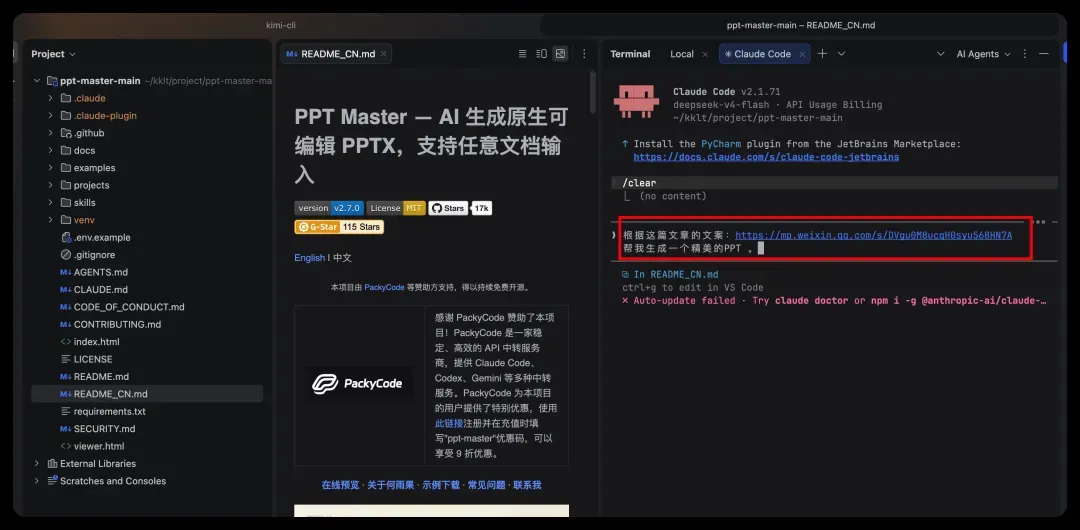Click the Terminal panel title
The height and width of the screenshot is (530, 1080).
click(630, 54)
